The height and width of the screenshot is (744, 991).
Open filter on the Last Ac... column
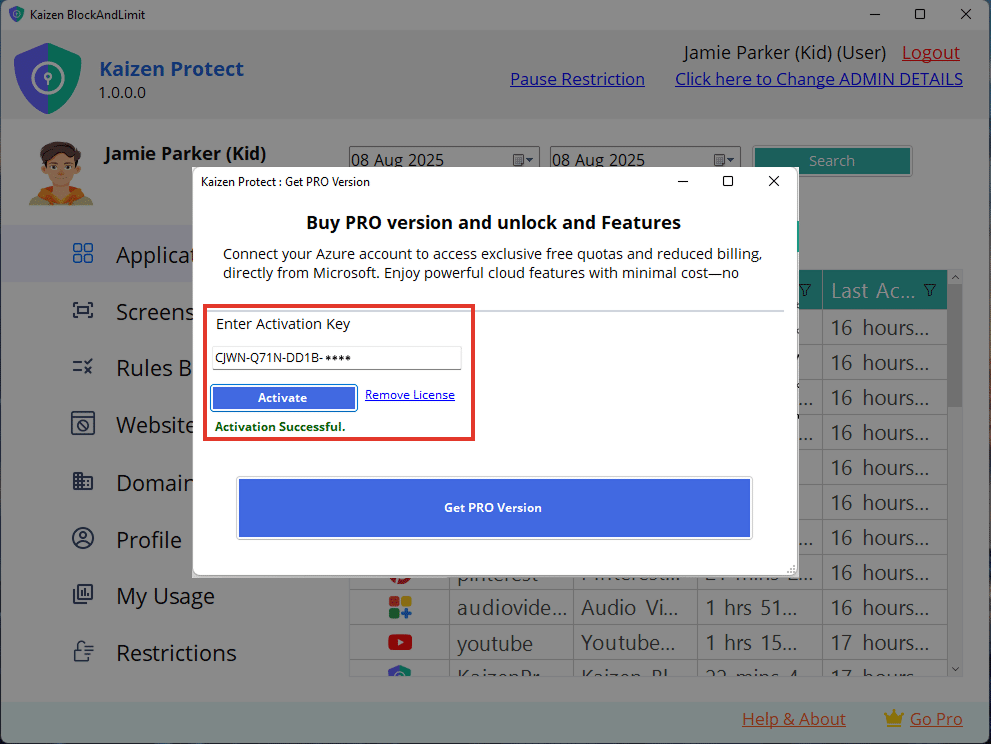pyautogui.click(x=930, y=290)
